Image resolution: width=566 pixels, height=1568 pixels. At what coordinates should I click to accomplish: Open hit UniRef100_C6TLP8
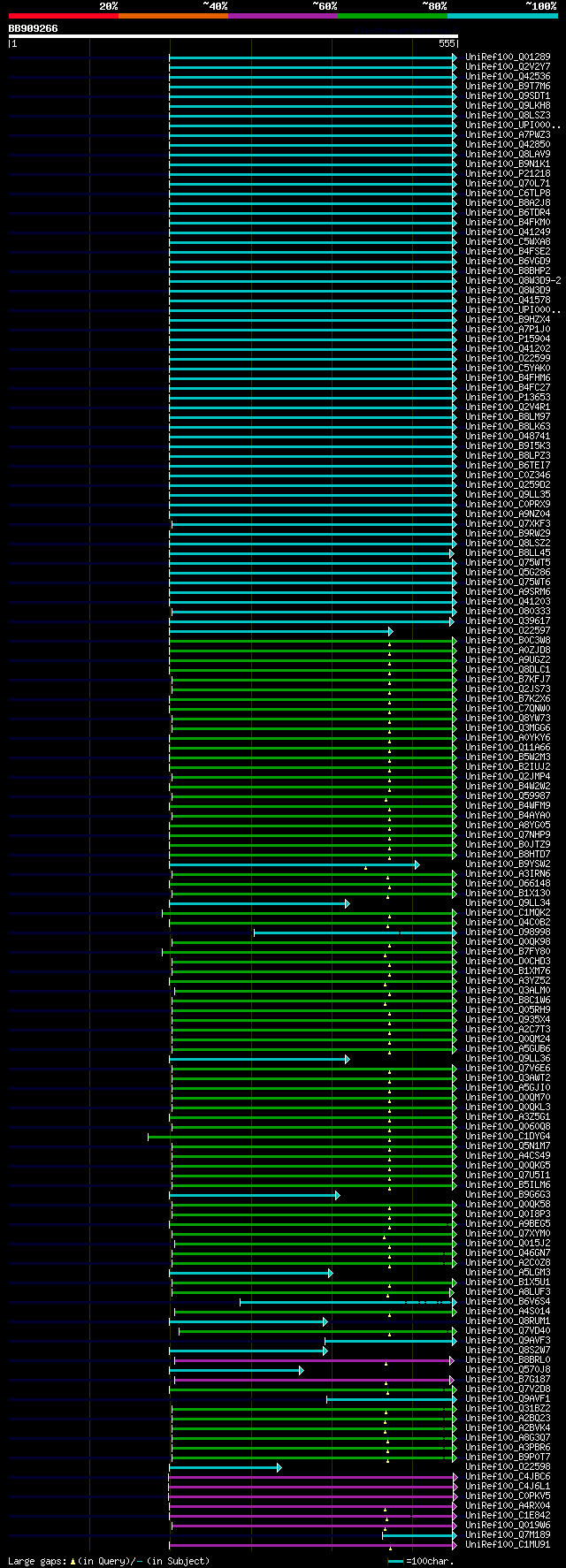[508, 193]
